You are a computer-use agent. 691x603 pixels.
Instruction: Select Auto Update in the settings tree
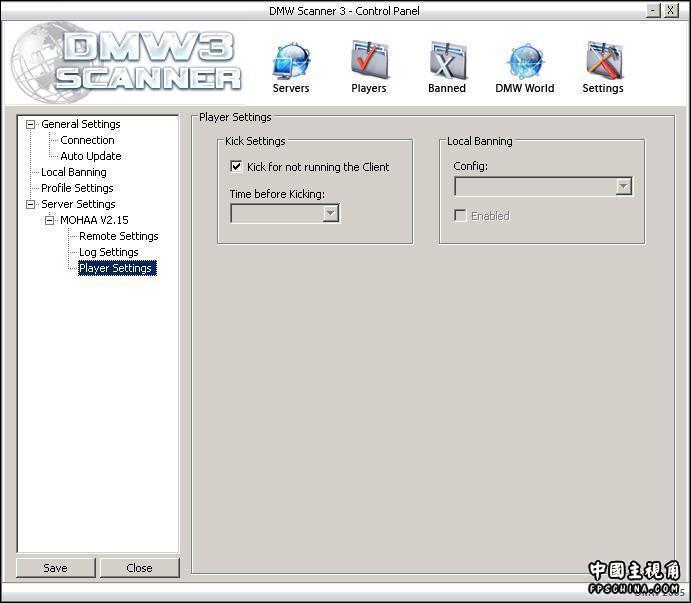tap(91, 156)
